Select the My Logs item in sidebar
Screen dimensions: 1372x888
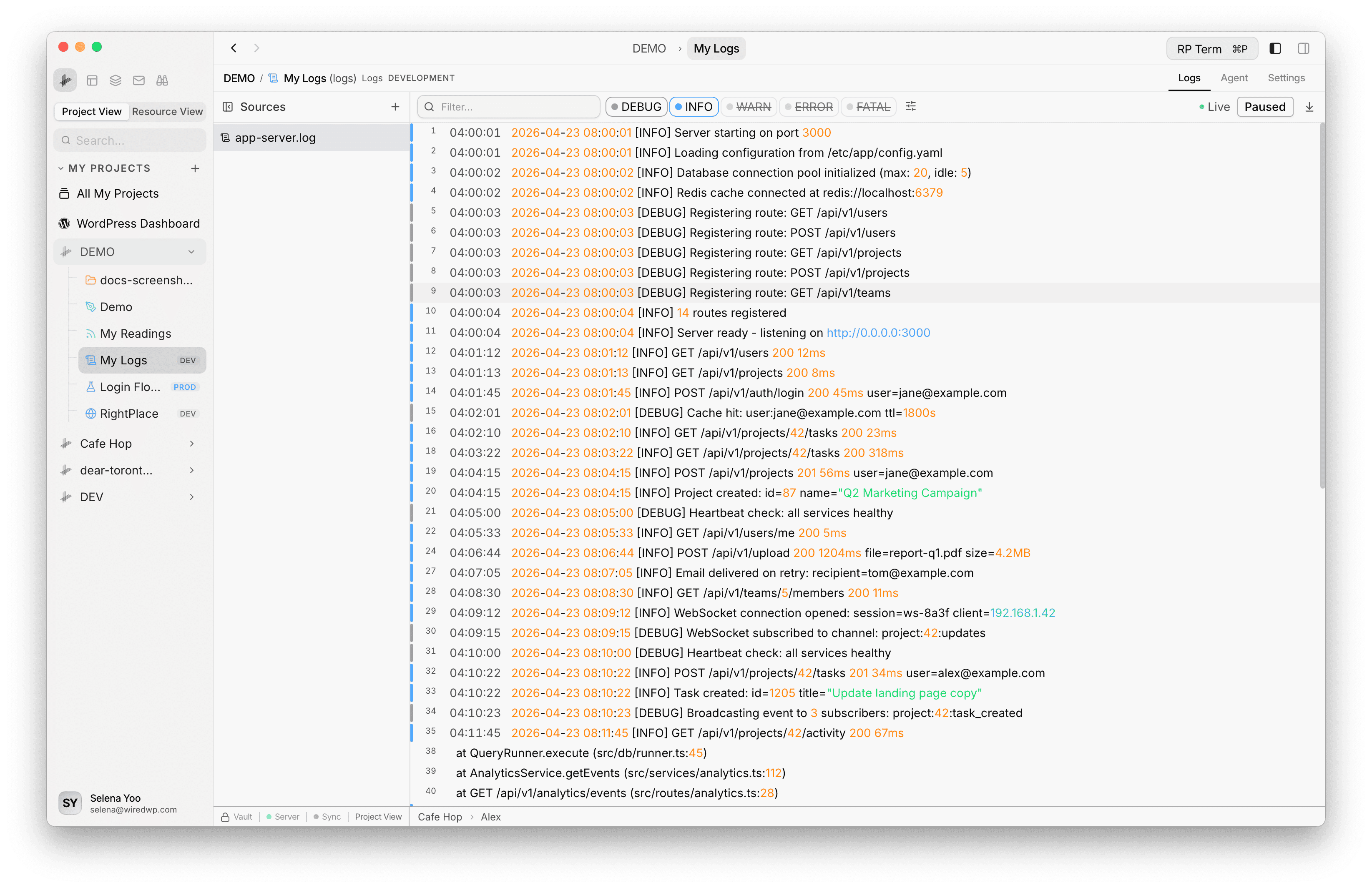[x=142, y=360]
